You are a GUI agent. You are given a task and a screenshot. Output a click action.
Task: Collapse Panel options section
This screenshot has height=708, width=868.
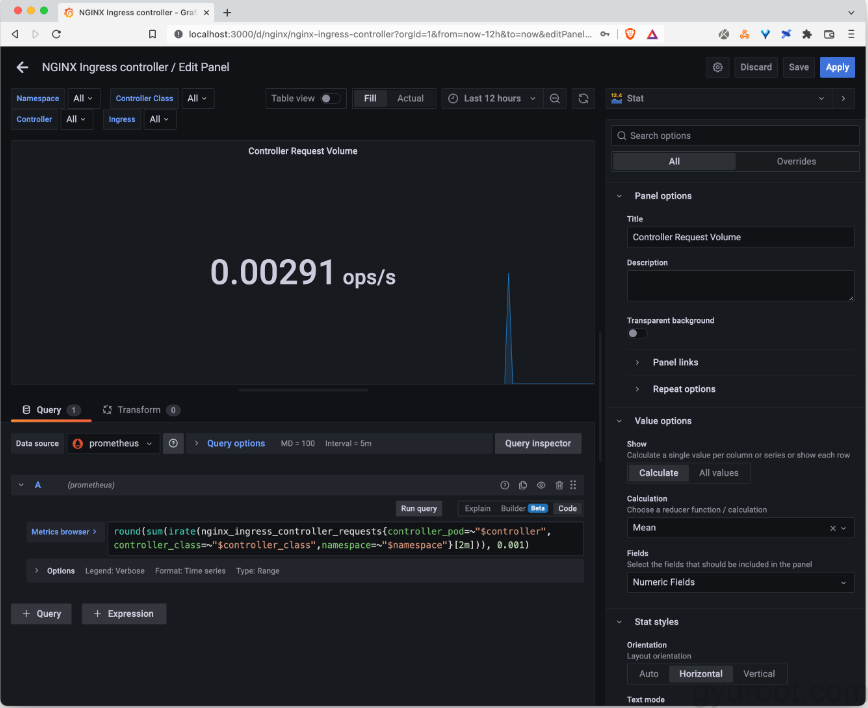tap(663, 196)
